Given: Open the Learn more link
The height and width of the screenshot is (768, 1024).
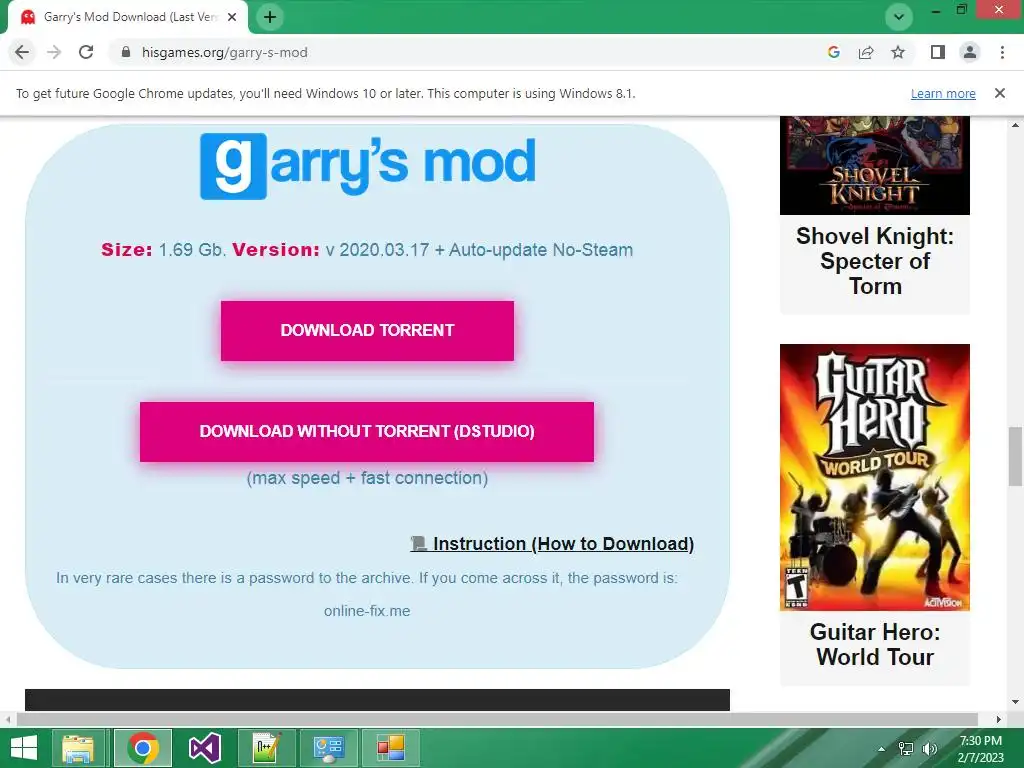Looking at the screenshot, I should pos(943,93).
